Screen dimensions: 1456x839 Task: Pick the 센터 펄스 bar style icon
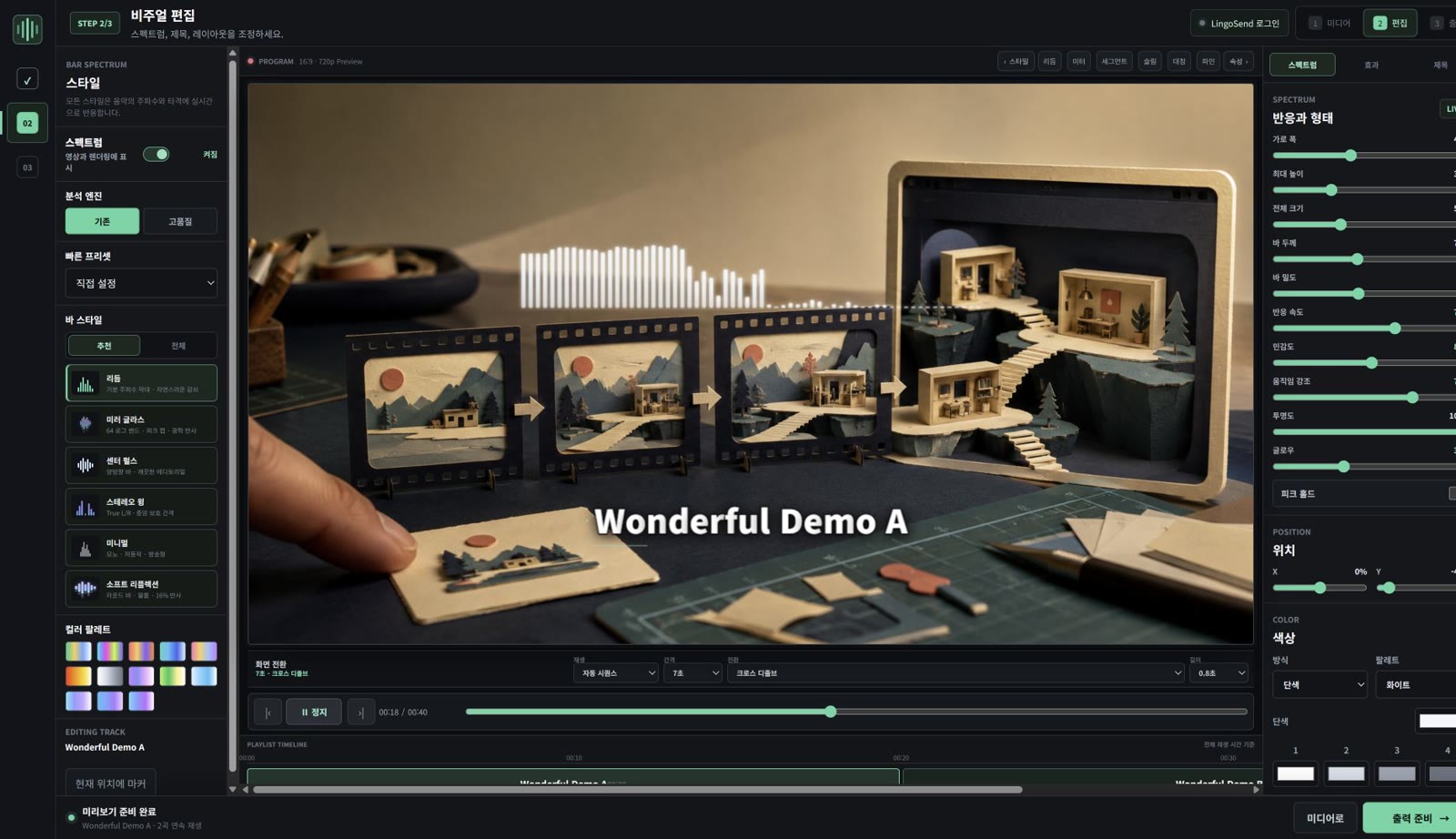(86, 465)
